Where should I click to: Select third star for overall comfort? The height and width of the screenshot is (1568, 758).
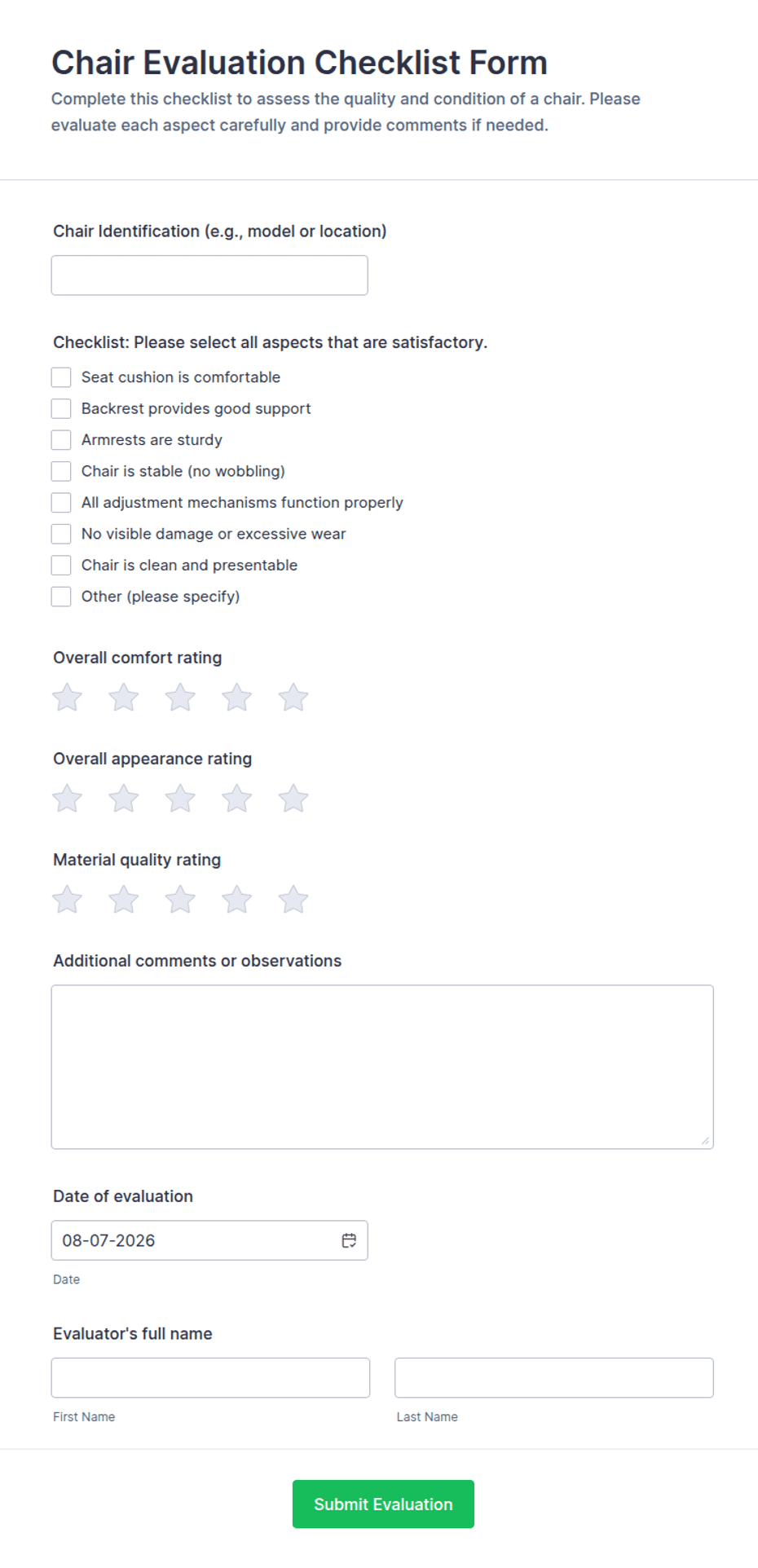click(x=180, y=697)
